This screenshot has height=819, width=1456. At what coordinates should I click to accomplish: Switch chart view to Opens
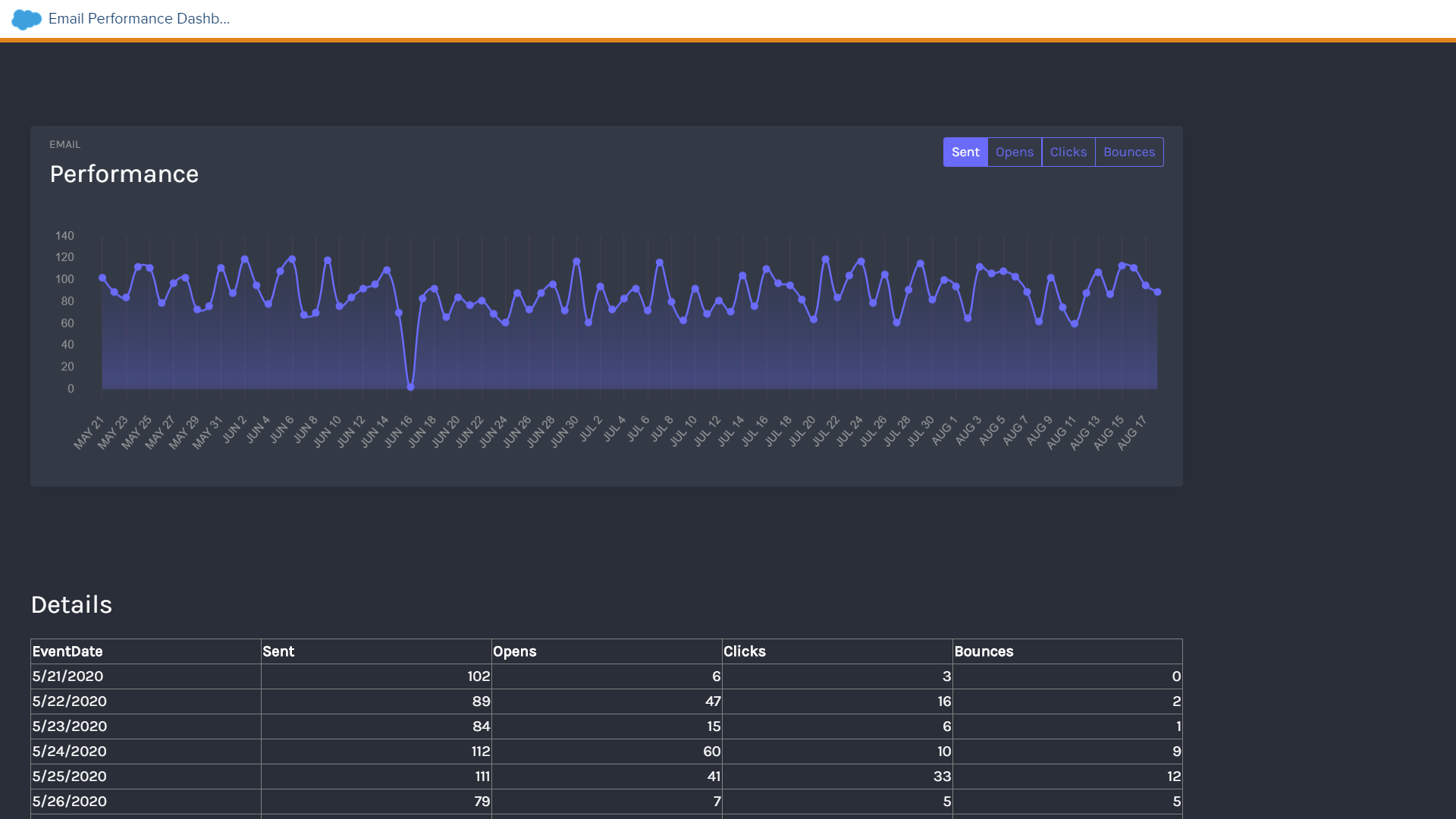1015,152
